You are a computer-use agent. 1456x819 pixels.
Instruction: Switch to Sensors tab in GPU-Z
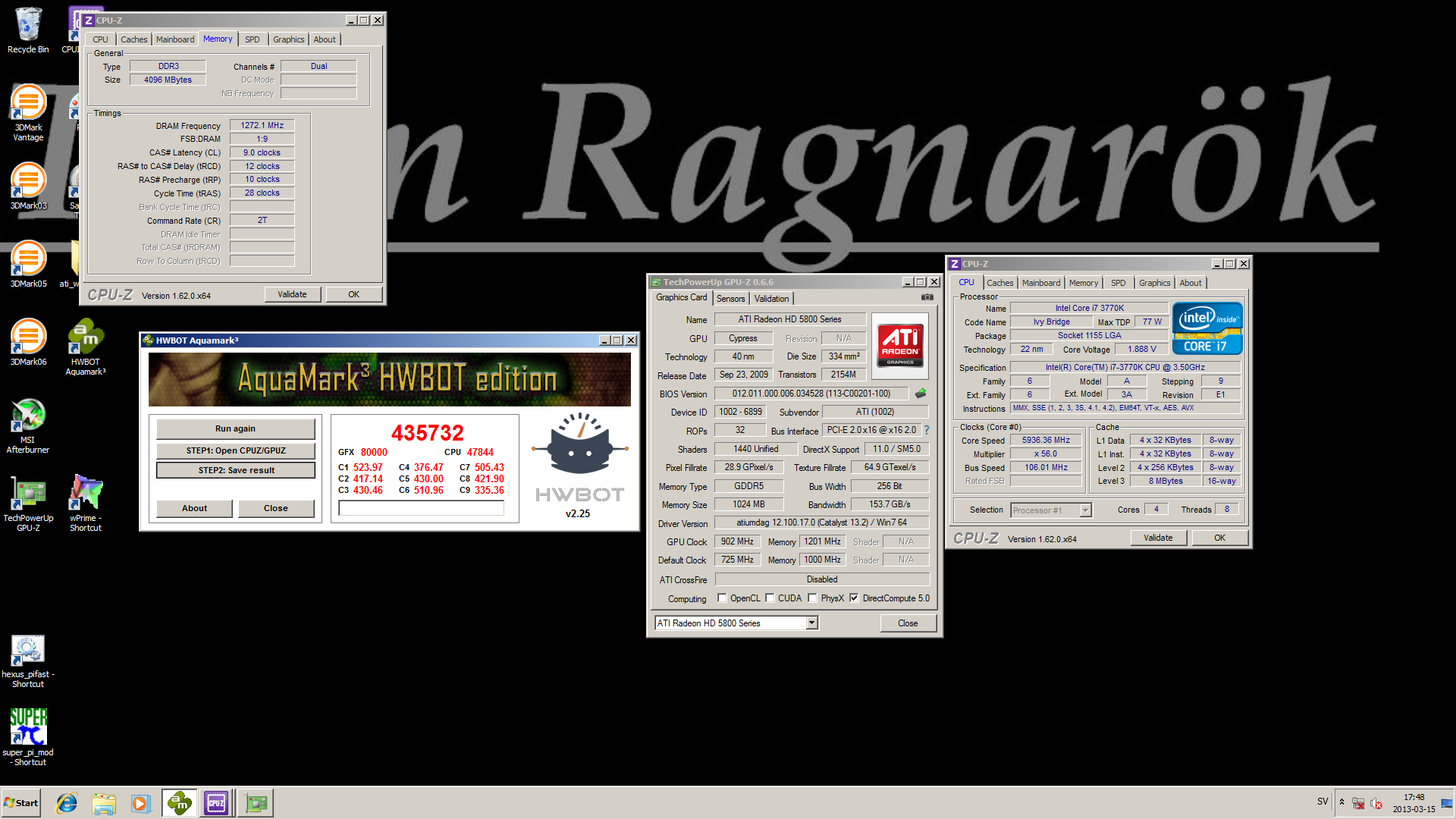pos(730,299)
